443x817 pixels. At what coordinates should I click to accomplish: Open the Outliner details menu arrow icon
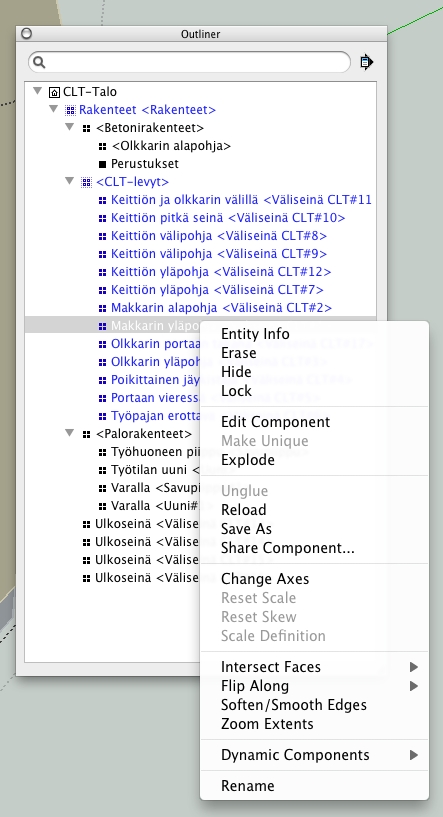click(367, 63)
